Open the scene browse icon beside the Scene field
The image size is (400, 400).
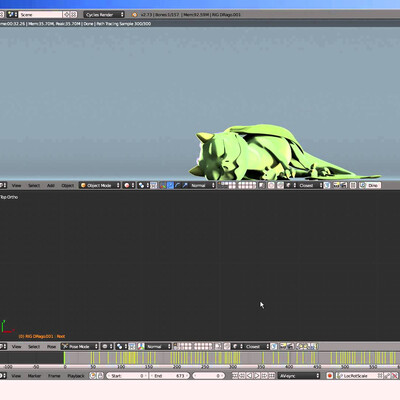12,14
